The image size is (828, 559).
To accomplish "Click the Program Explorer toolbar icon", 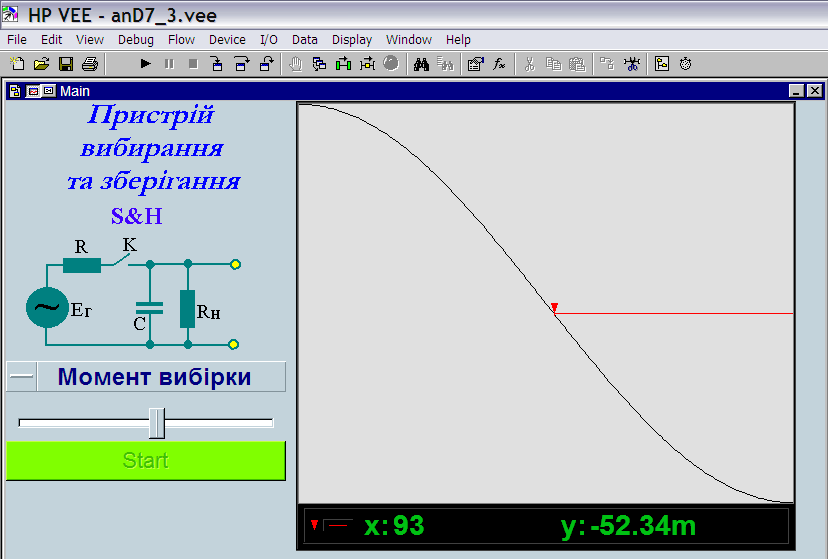I will (662, 64).
